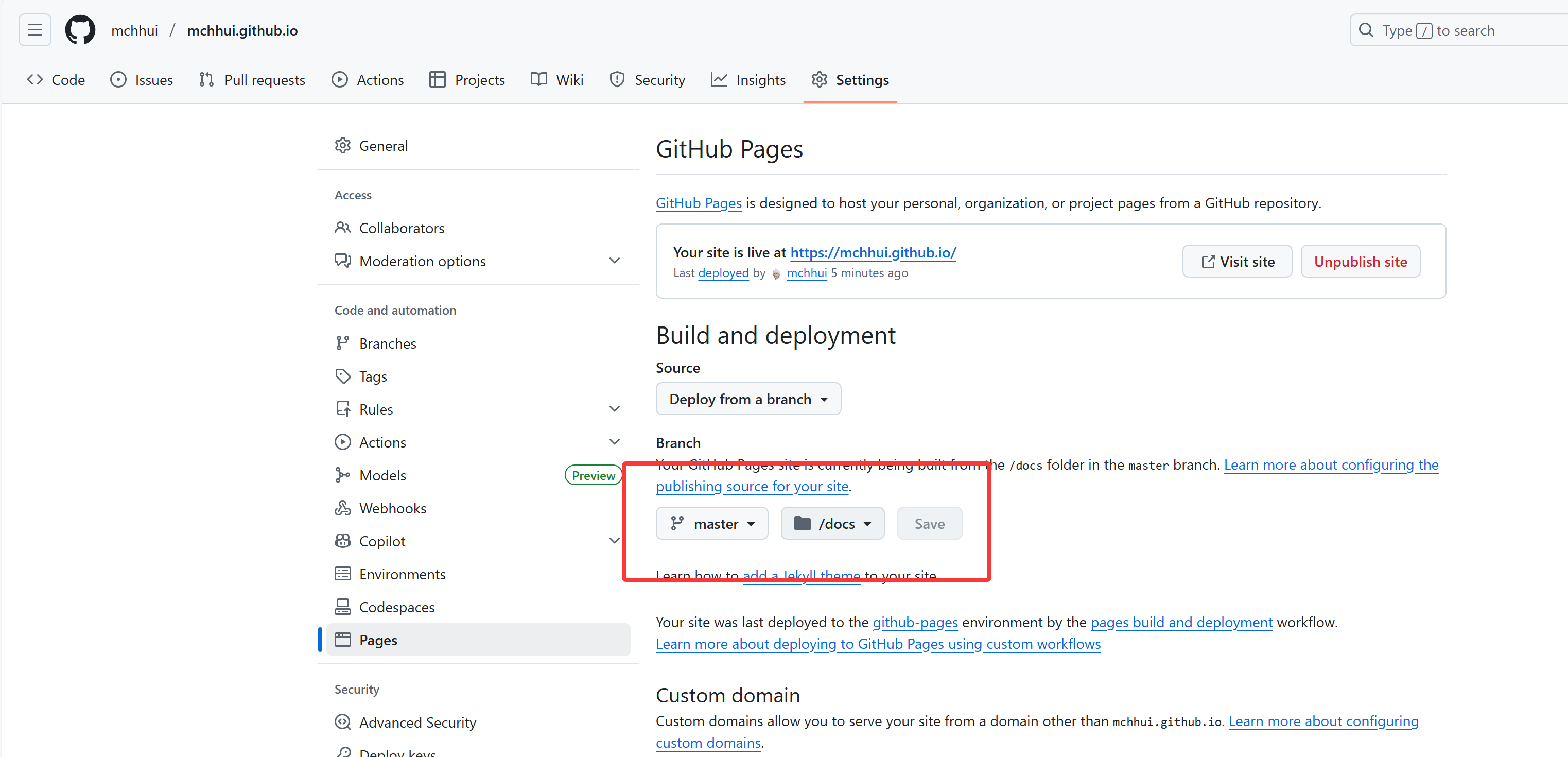Click the Advanced Security icon
This screenshot has height=757, width=1568.
pos(343,721)
